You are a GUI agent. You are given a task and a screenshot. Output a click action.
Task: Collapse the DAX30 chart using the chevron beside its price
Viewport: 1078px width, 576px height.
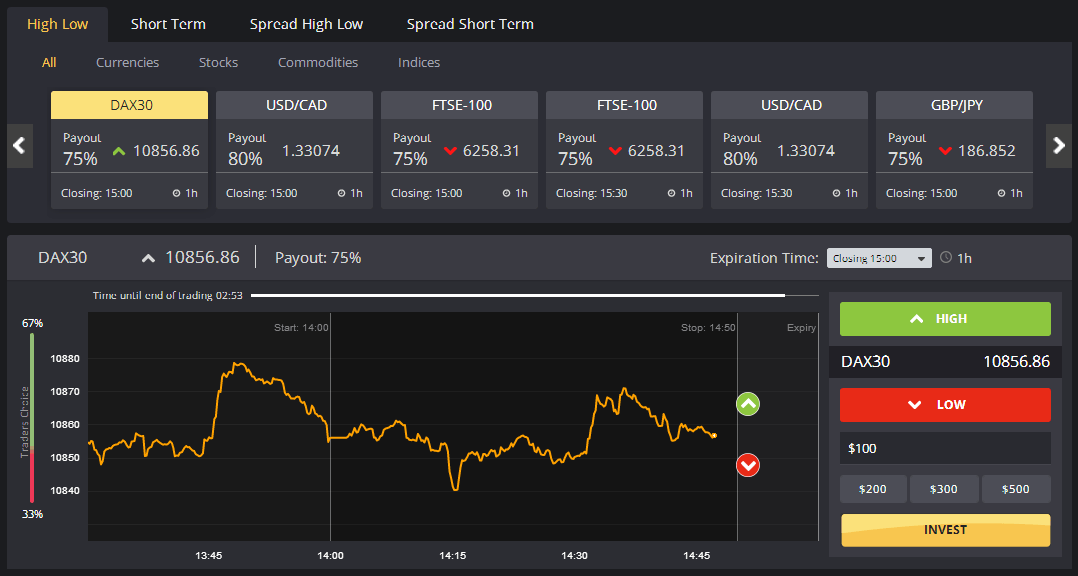click(147, 257)
